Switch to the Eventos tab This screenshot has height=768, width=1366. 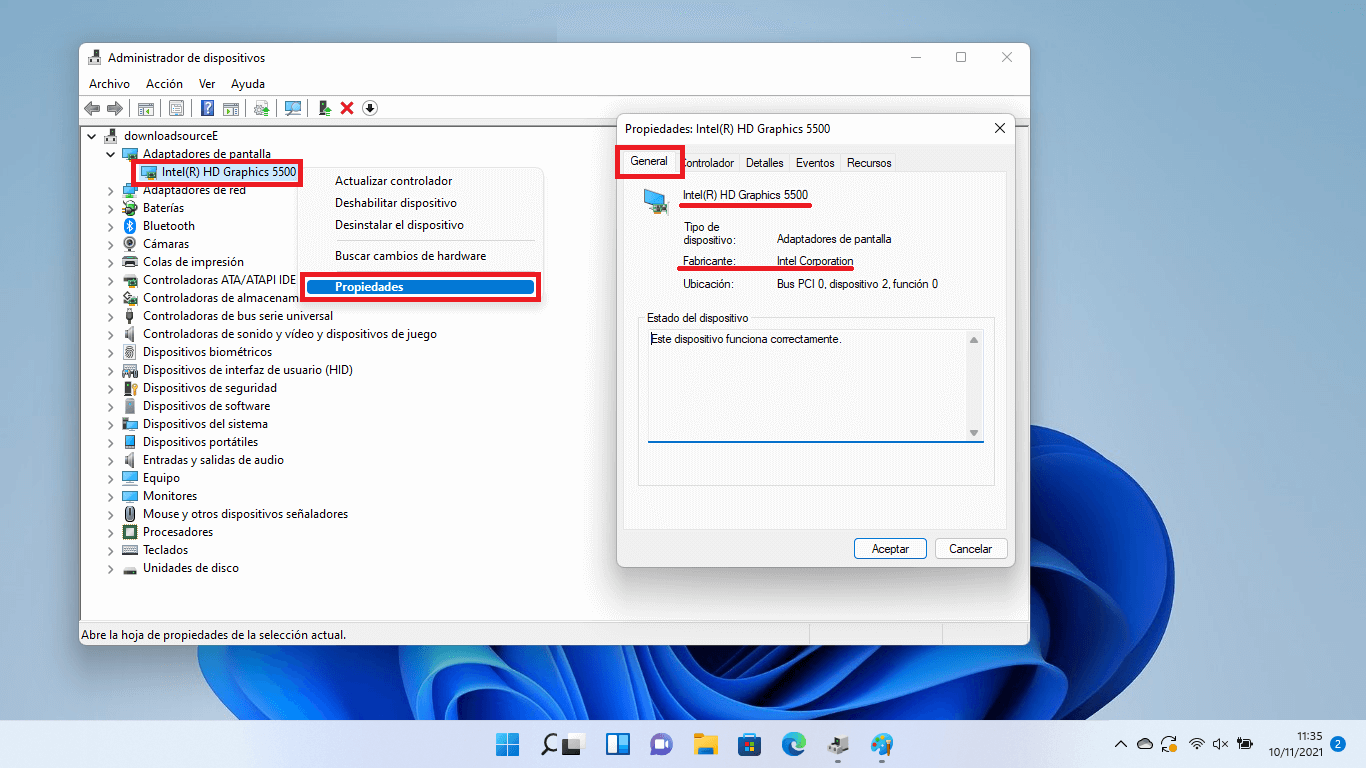click(815, 163)
